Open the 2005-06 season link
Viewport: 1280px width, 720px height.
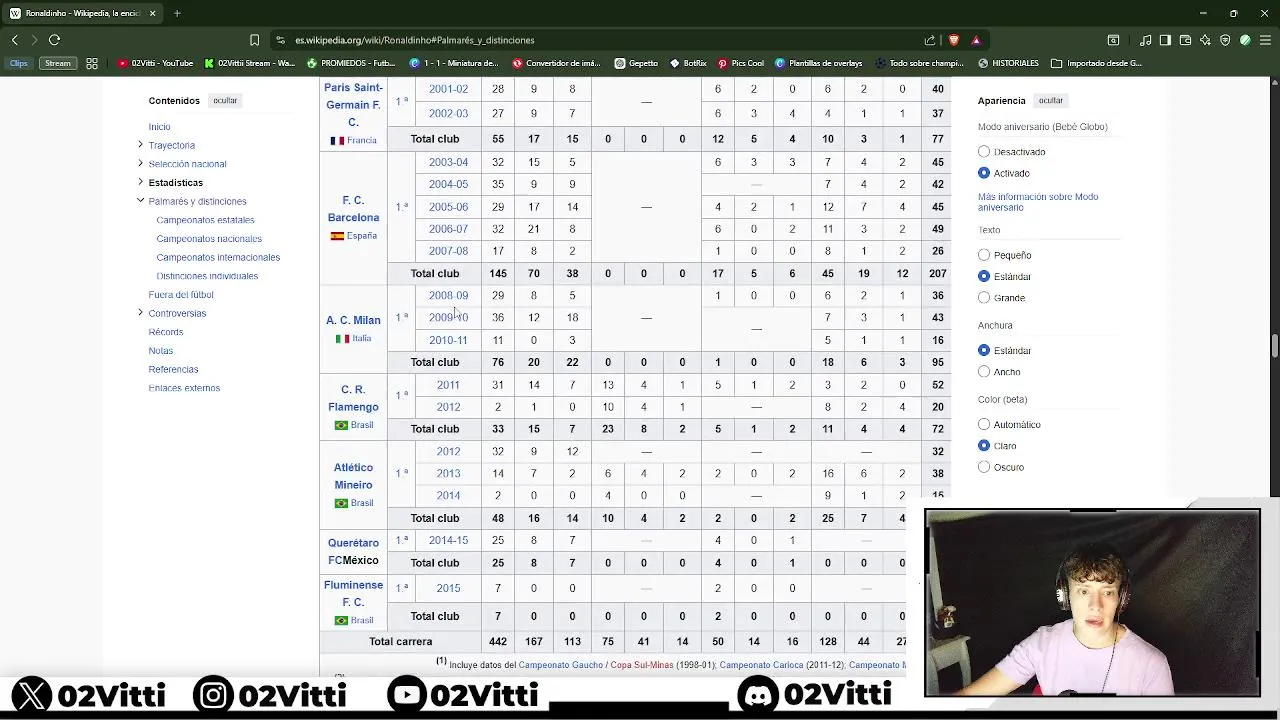448,207
